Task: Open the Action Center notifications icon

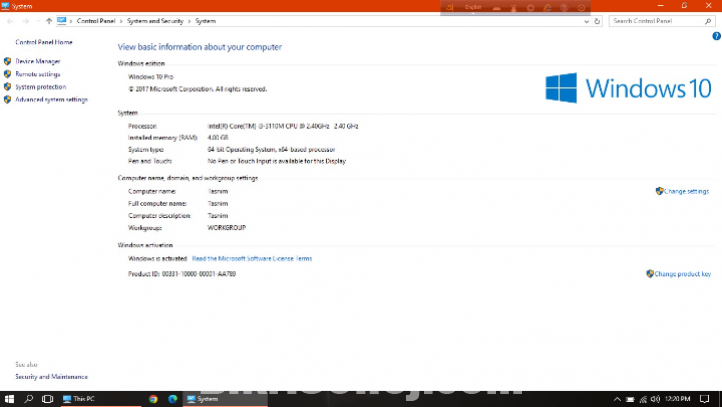Action: click(x=705, y=399)
